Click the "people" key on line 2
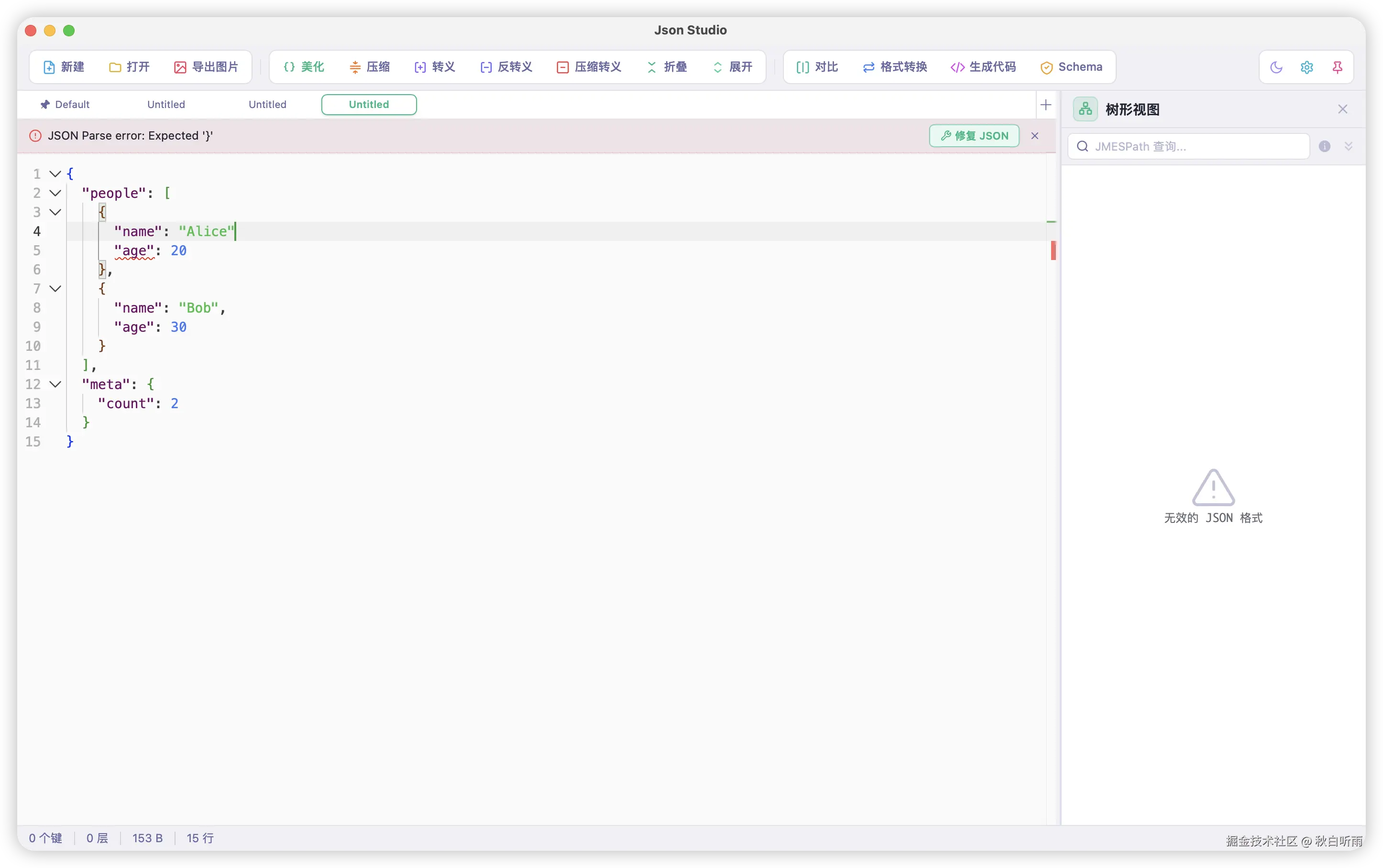 click(x=114, y=194)
